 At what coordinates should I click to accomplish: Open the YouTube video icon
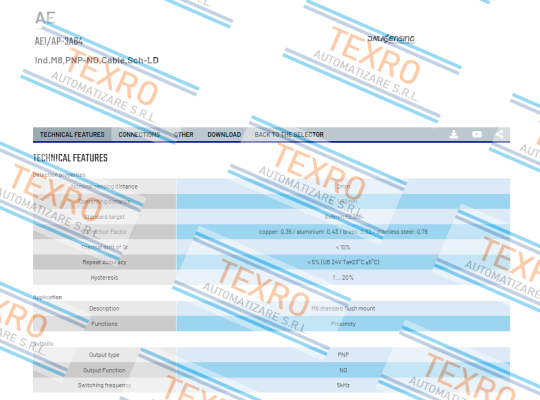[477, 134]
